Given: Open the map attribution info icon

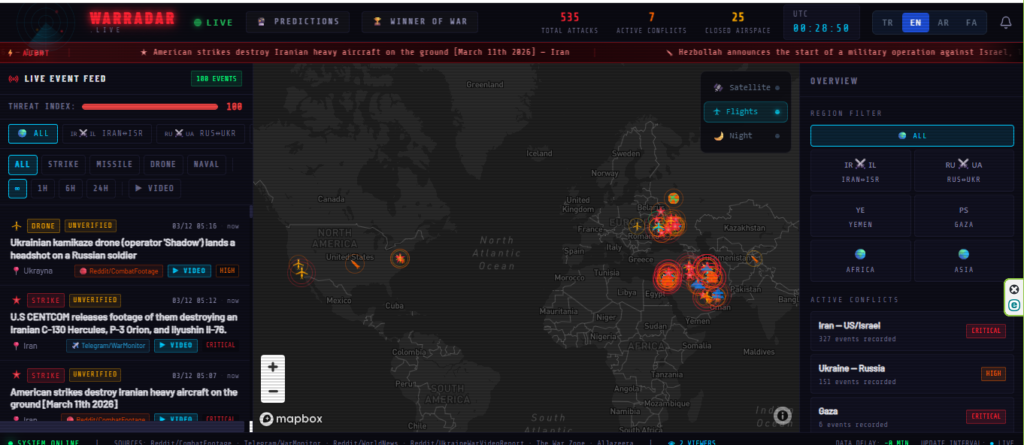Looking at the screenshot, I should (782, 415).
